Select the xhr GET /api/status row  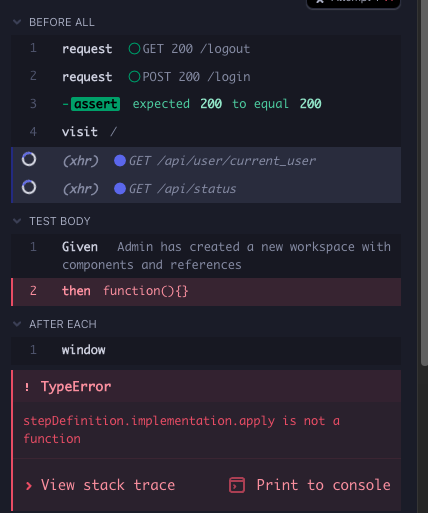click(x=206, y=189)
